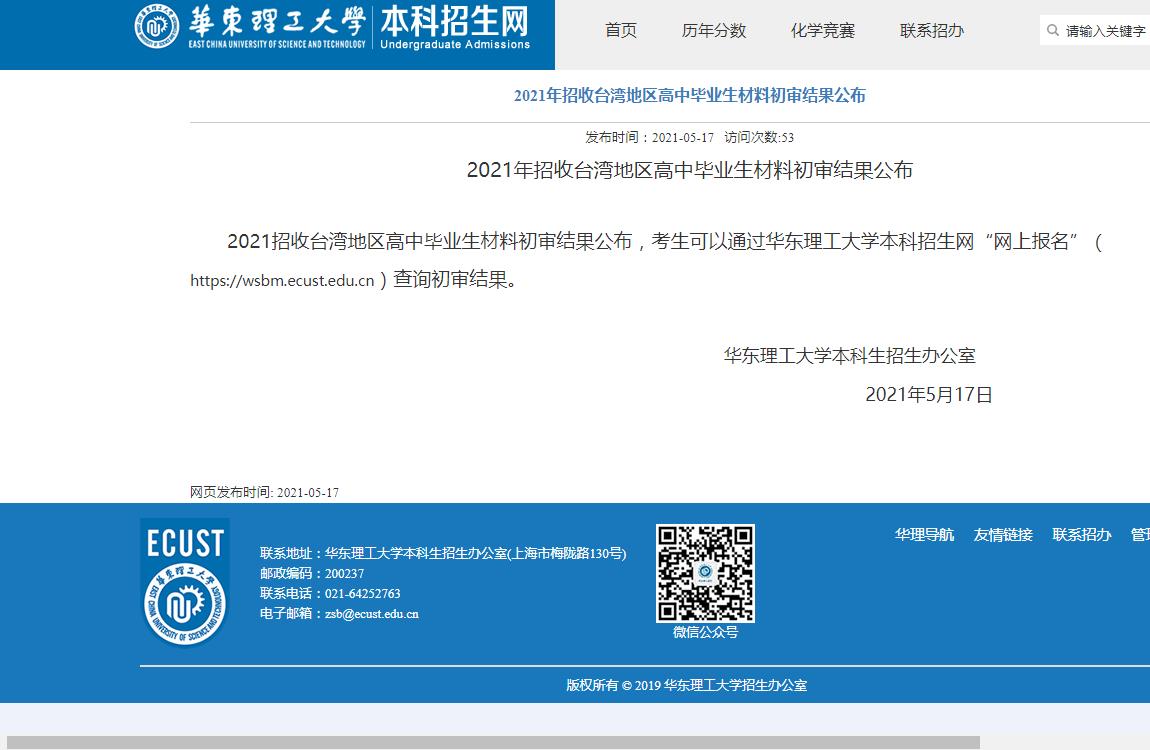
Task: Select 化学竞赛 in the top navigation
Action: coord(823,31)
